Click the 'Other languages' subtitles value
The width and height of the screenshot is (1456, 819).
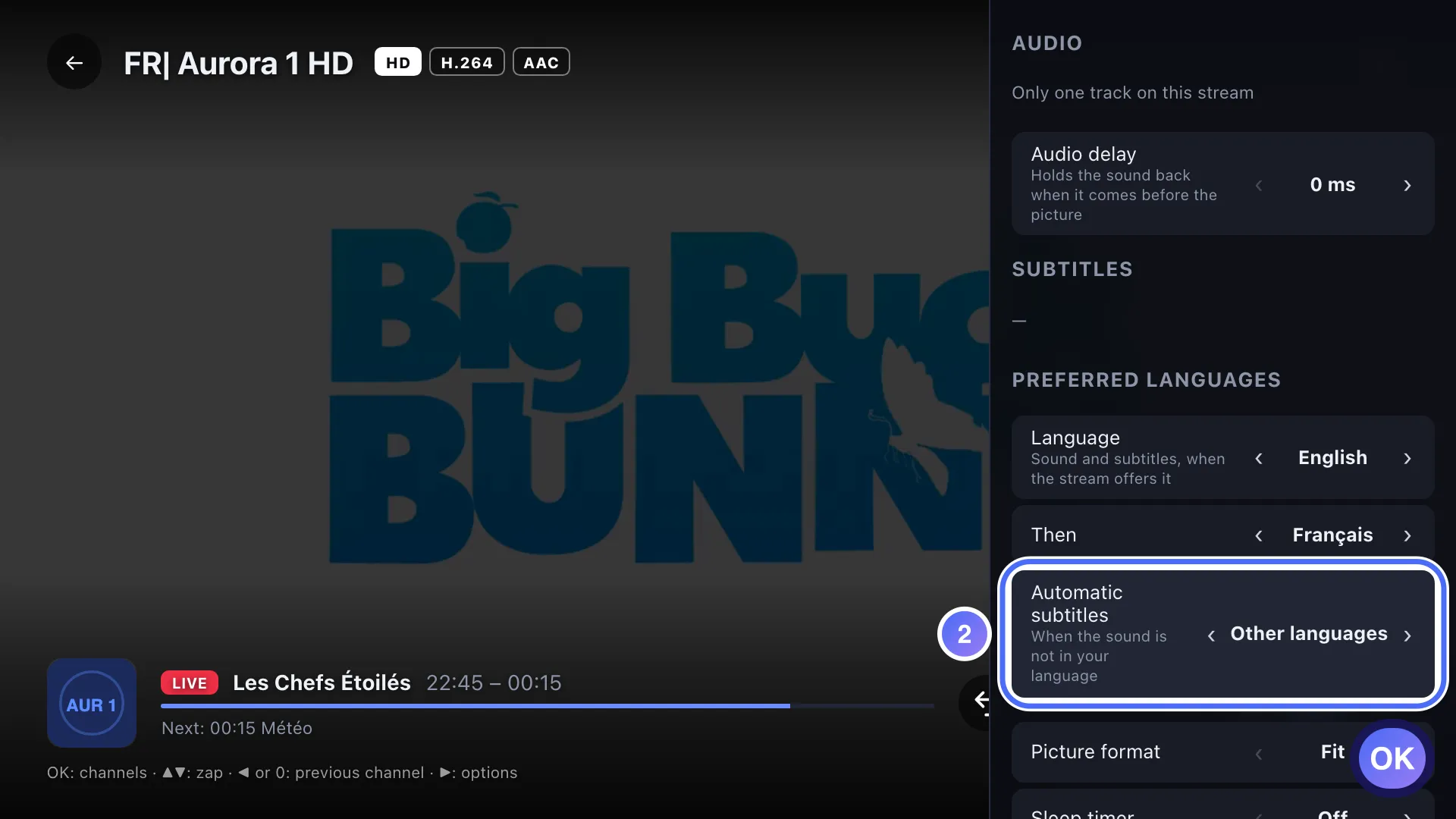coord(1309,634)
